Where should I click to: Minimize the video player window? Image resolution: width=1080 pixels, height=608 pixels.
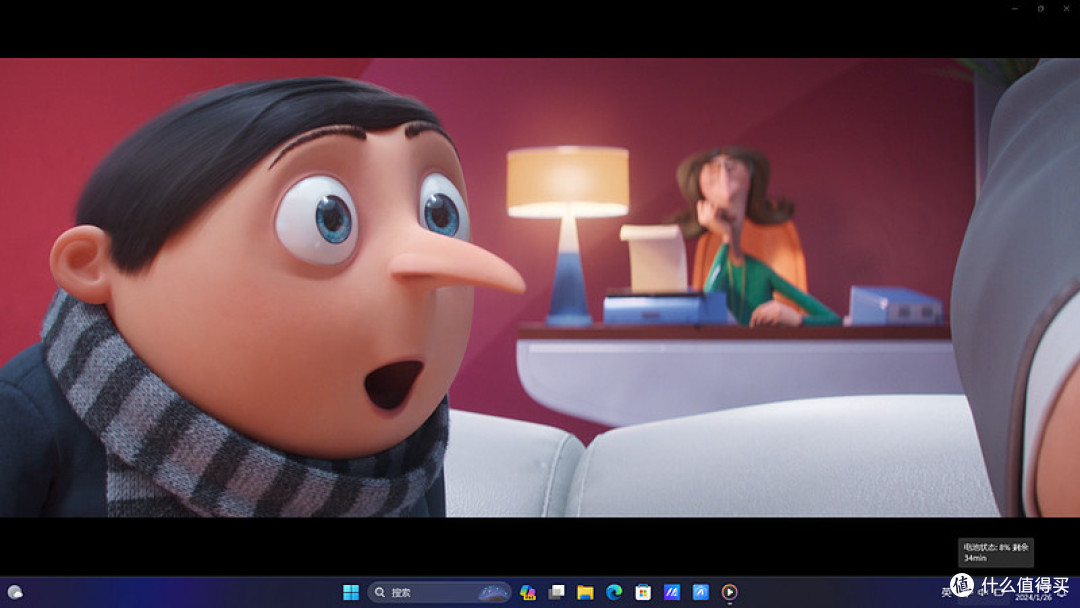point(1015,8)
